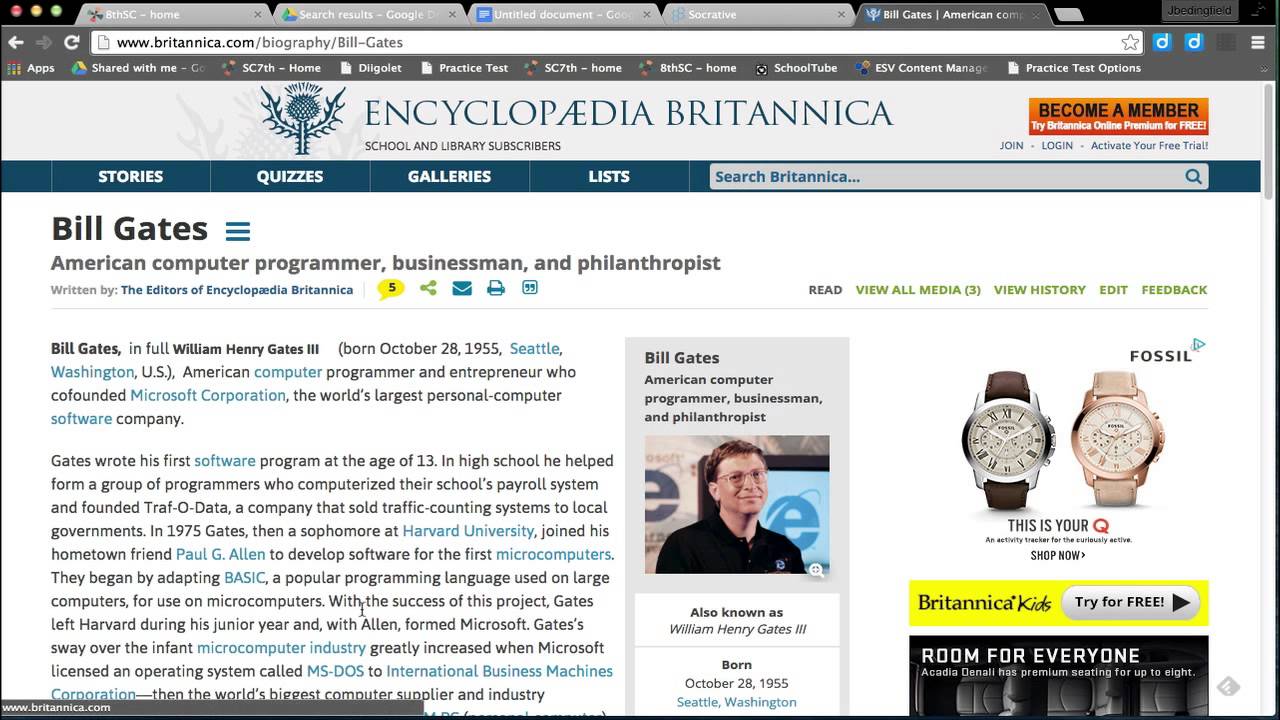
Task: Open the yellow 5 comments bubble
Action: pos(391,289)
